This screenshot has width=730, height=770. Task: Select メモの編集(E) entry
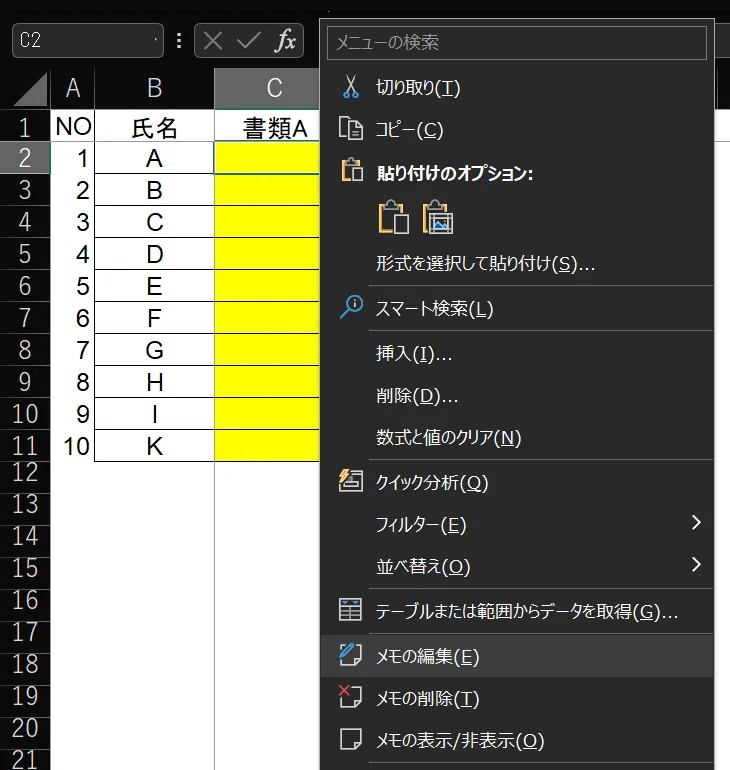pos(517,656)
